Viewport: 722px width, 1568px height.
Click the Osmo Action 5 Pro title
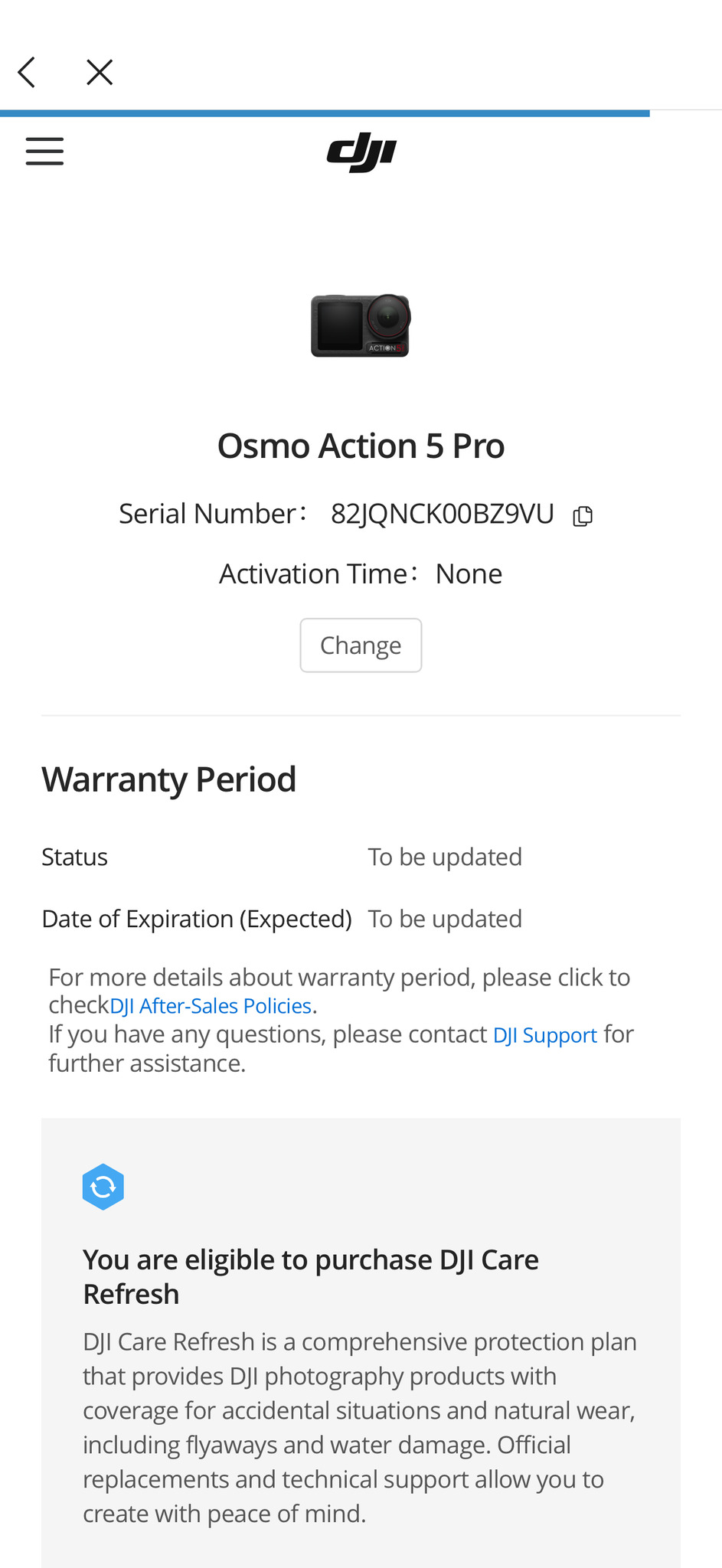tap(361, 446)
